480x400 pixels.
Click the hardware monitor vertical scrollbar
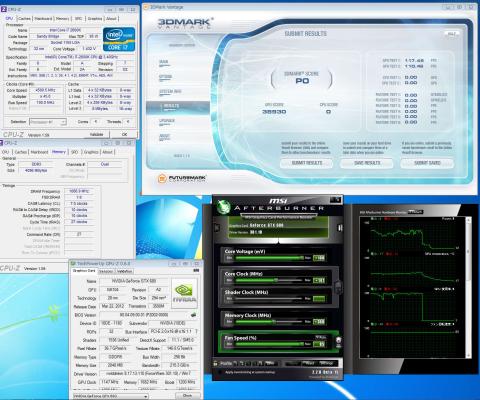tap(468, 287)
